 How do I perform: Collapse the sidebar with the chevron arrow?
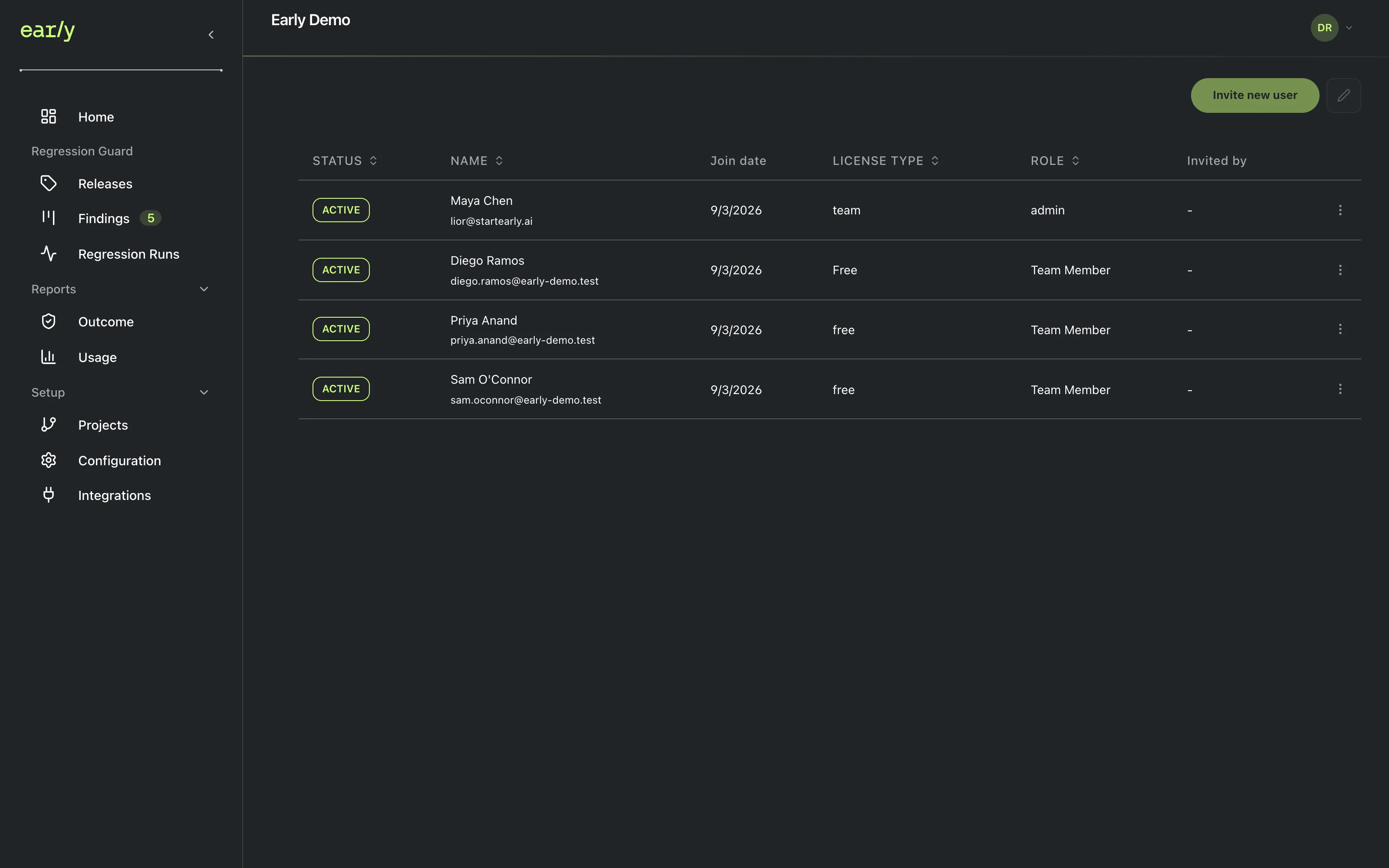pyautogui.click(x=211, y=35)
